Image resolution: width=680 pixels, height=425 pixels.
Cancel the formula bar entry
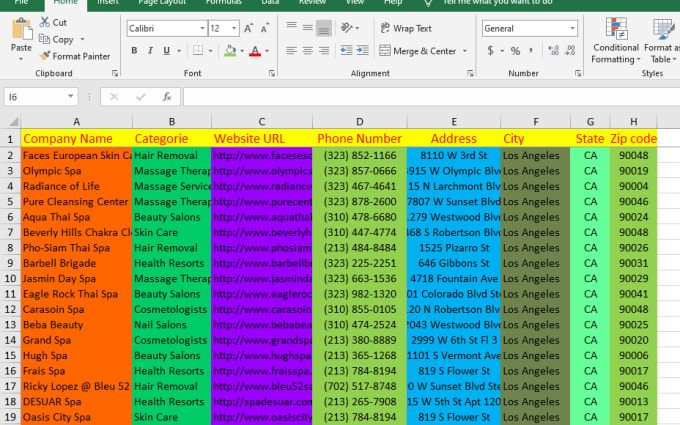pyautogui.click(x=114, y=97)
